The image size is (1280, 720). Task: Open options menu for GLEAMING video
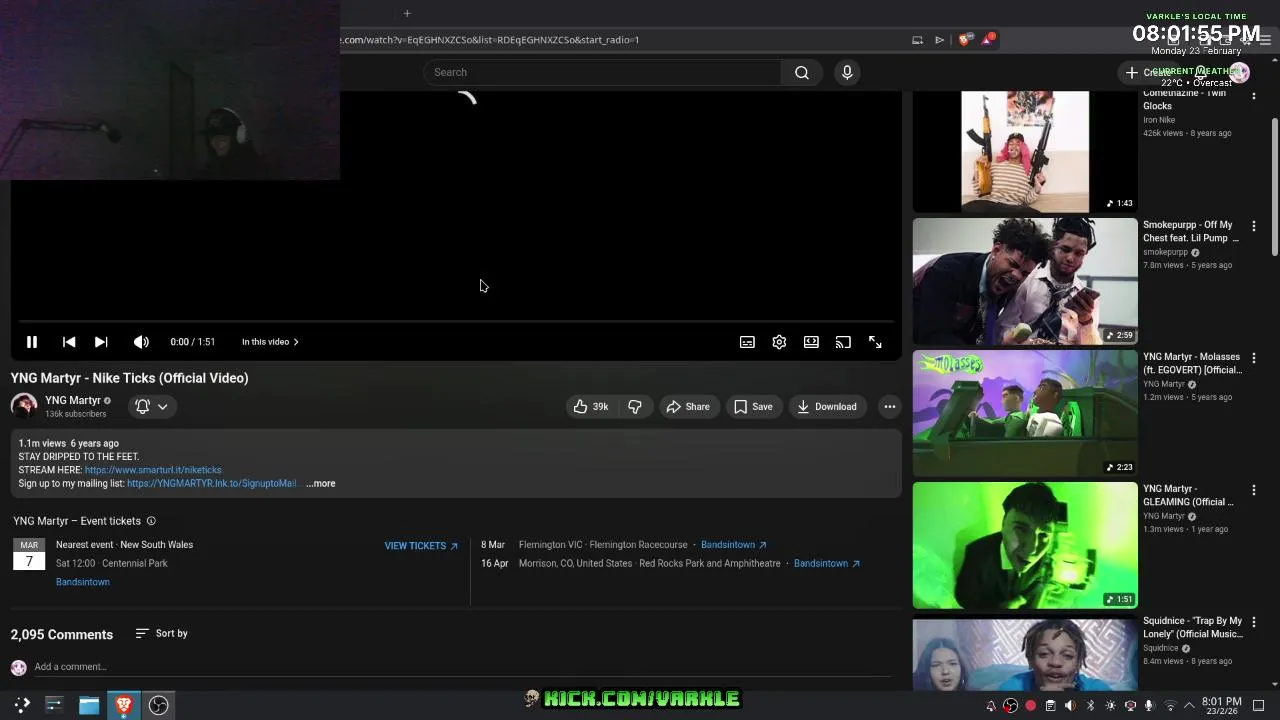[x=1254, y=491]
